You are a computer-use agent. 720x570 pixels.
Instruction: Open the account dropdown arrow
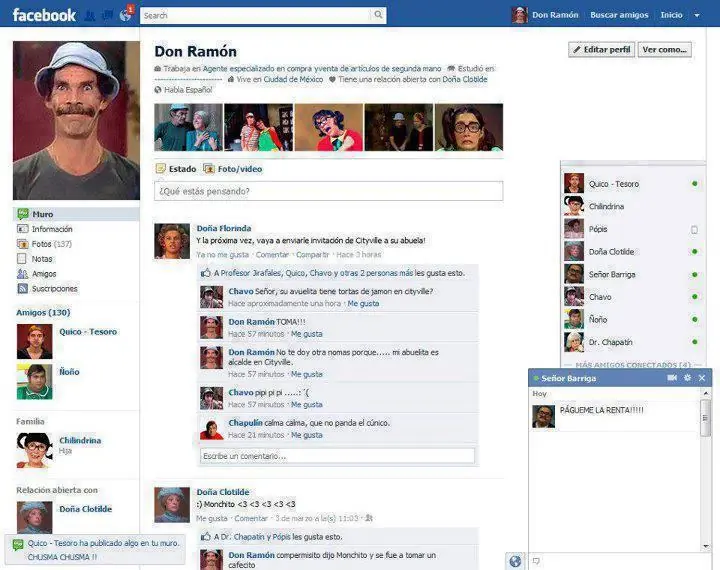pos(697,16)
